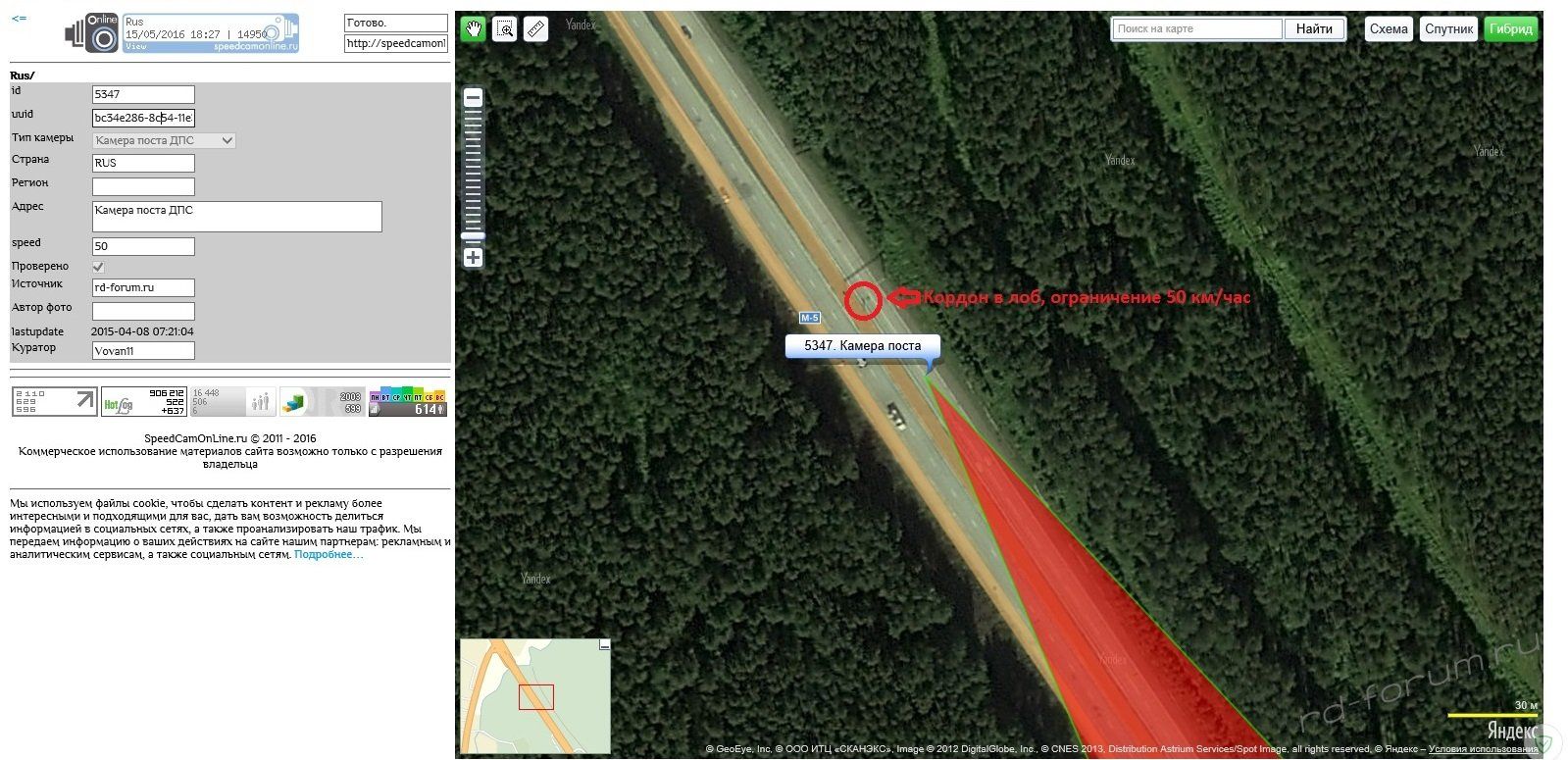Image resolution: width=1568 pixels, height=760 pixels.
Task: Toggle the Проверено checkbox
Action: click(x=98, y=267)
